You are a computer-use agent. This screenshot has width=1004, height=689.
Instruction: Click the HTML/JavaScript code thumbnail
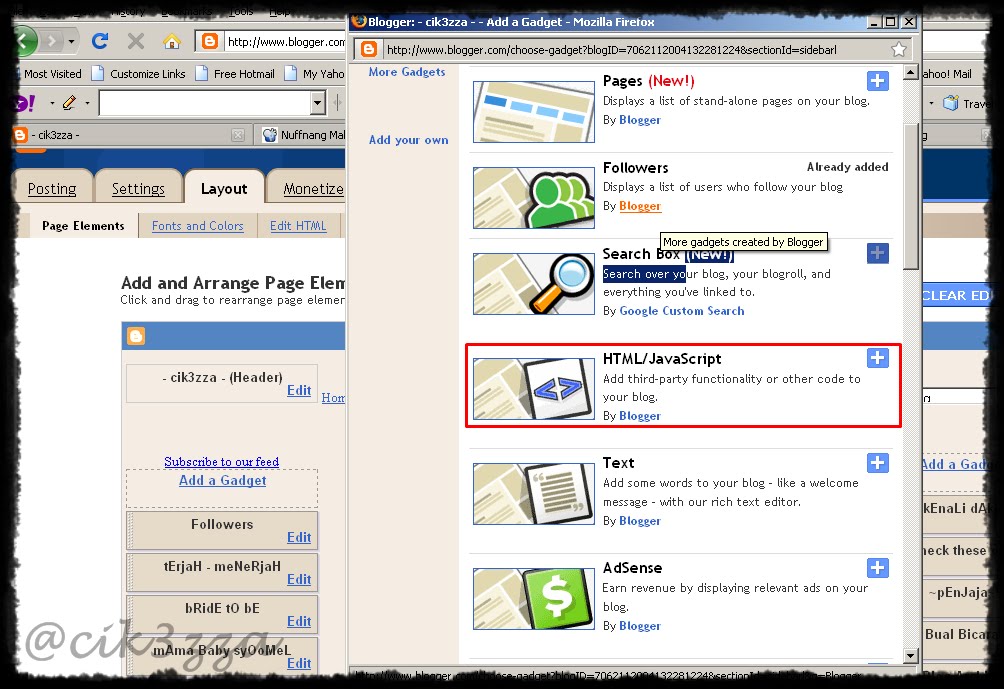pyautogui.click(x=533, y=389)
